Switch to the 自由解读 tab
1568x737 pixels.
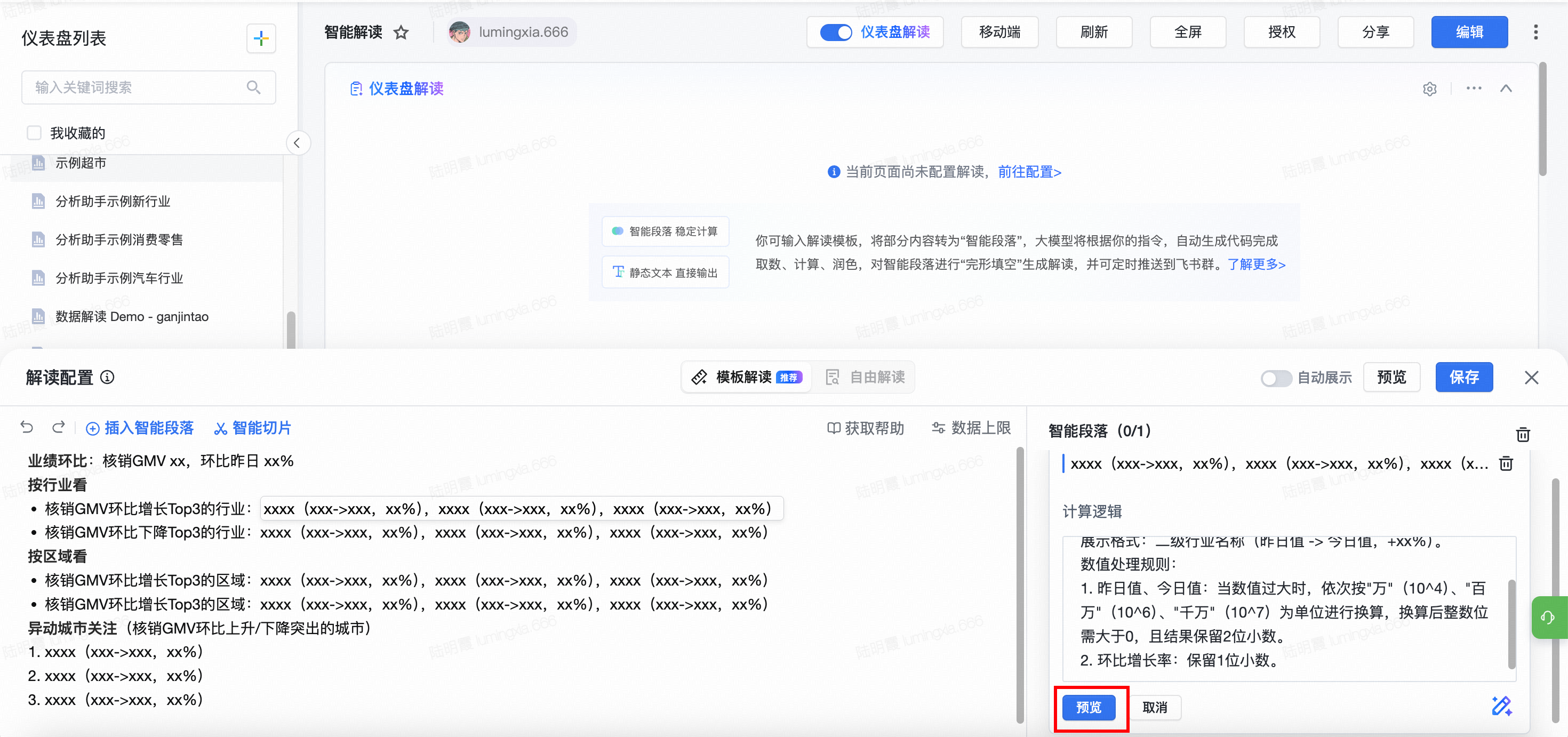865,378
